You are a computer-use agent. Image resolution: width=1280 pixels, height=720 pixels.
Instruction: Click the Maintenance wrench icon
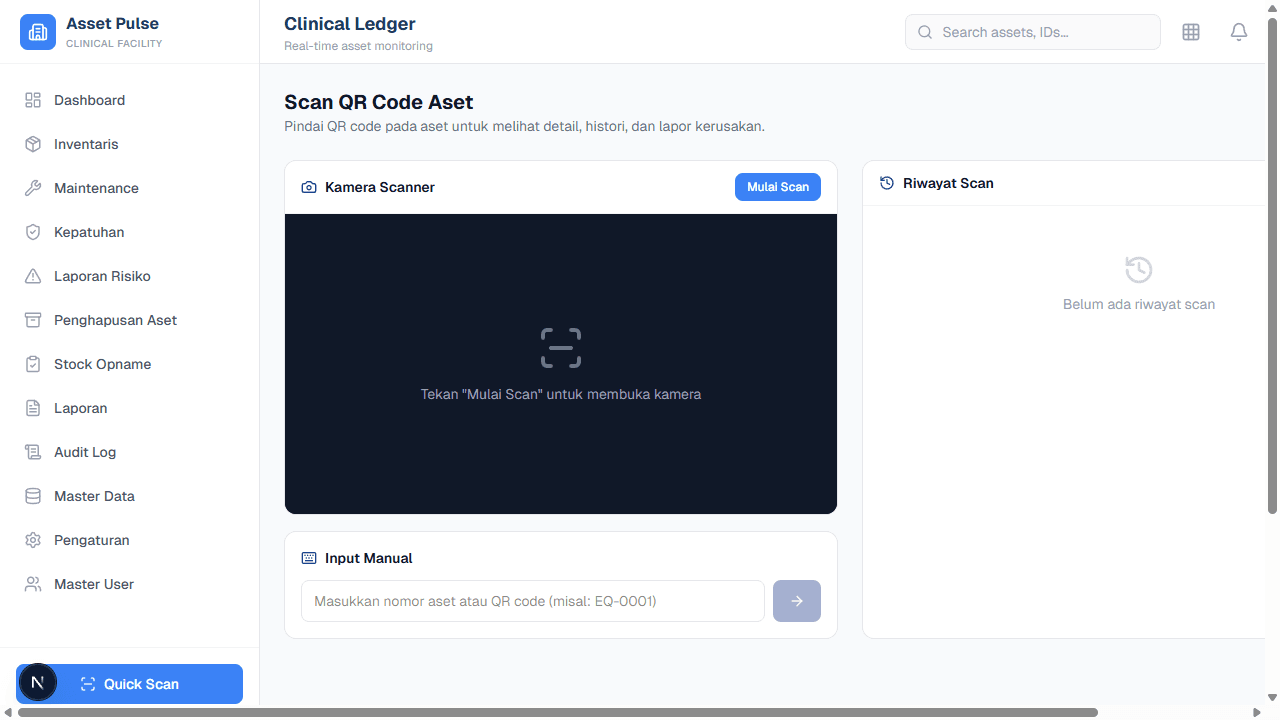pos(33,188)
